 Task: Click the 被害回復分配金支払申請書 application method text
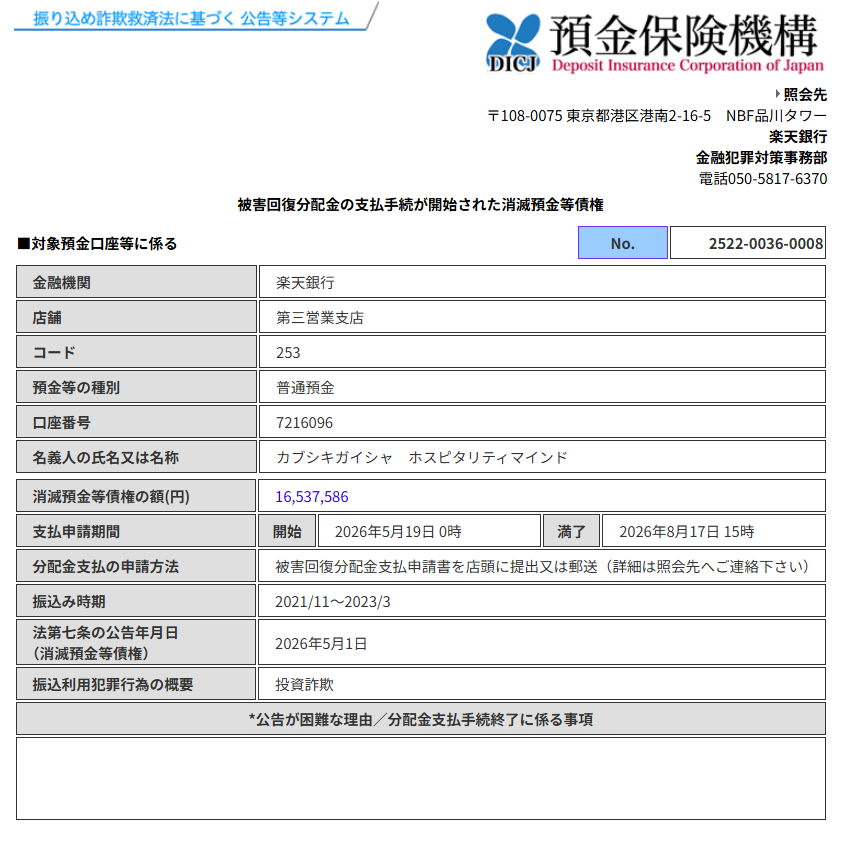[542, 566]
